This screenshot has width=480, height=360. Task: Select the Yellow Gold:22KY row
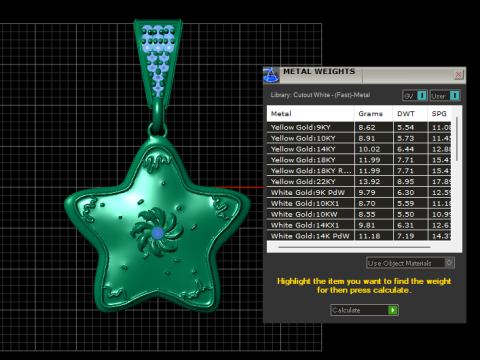tap(359, 182)
